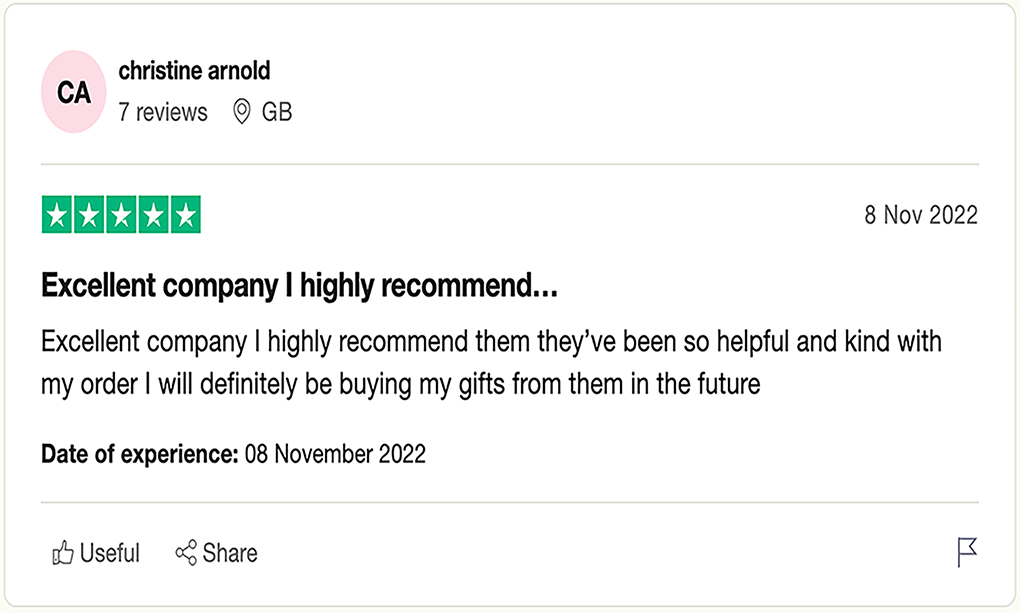The image size is (1020, 613).
Task: Flag this review with the flag icon
Action: [967, 552]
